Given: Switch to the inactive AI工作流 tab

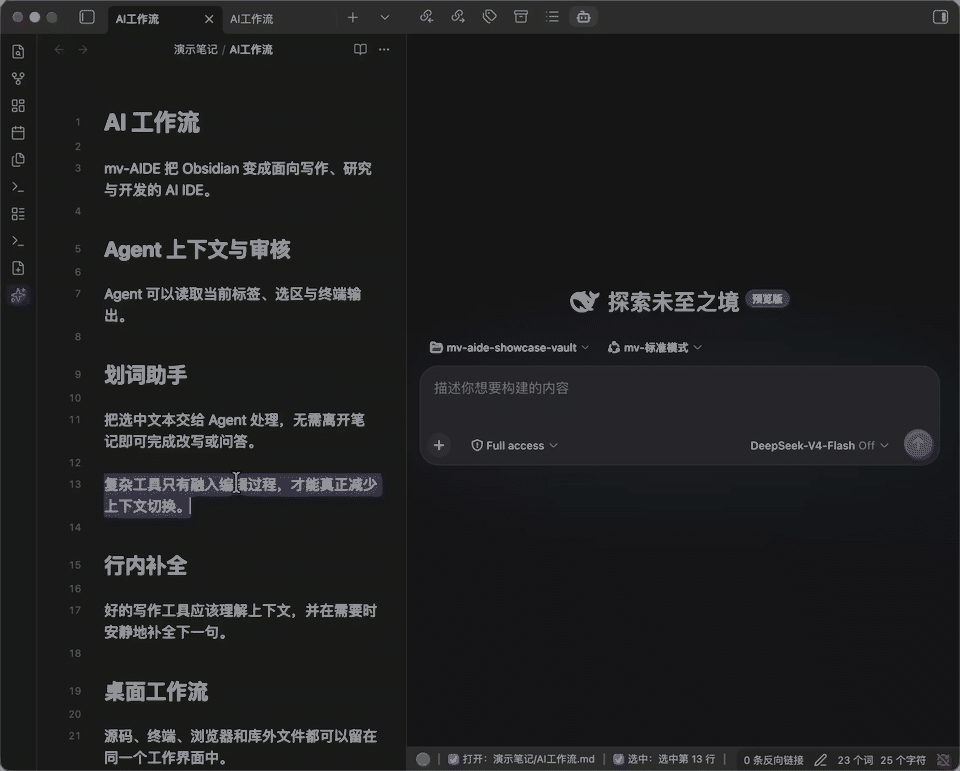Looking at the screenshot, I should 252,19.
